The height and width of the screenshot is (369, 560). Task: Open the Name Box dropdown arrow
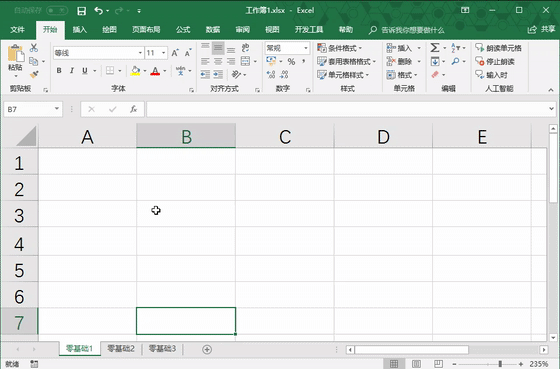tap(57, 109)
